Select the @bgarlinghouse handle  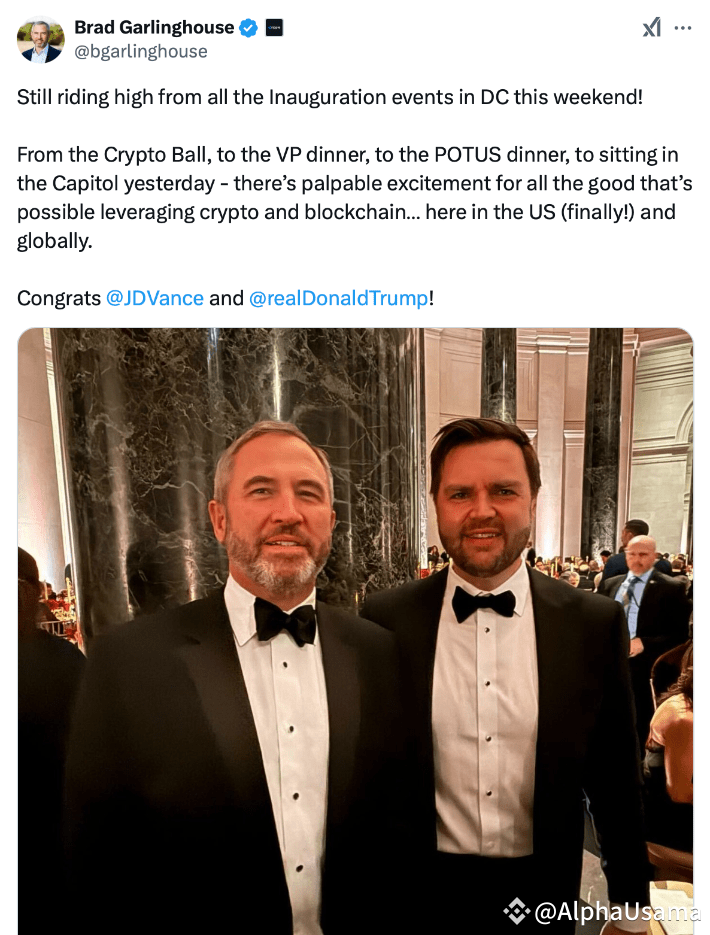tap(143, 51)
